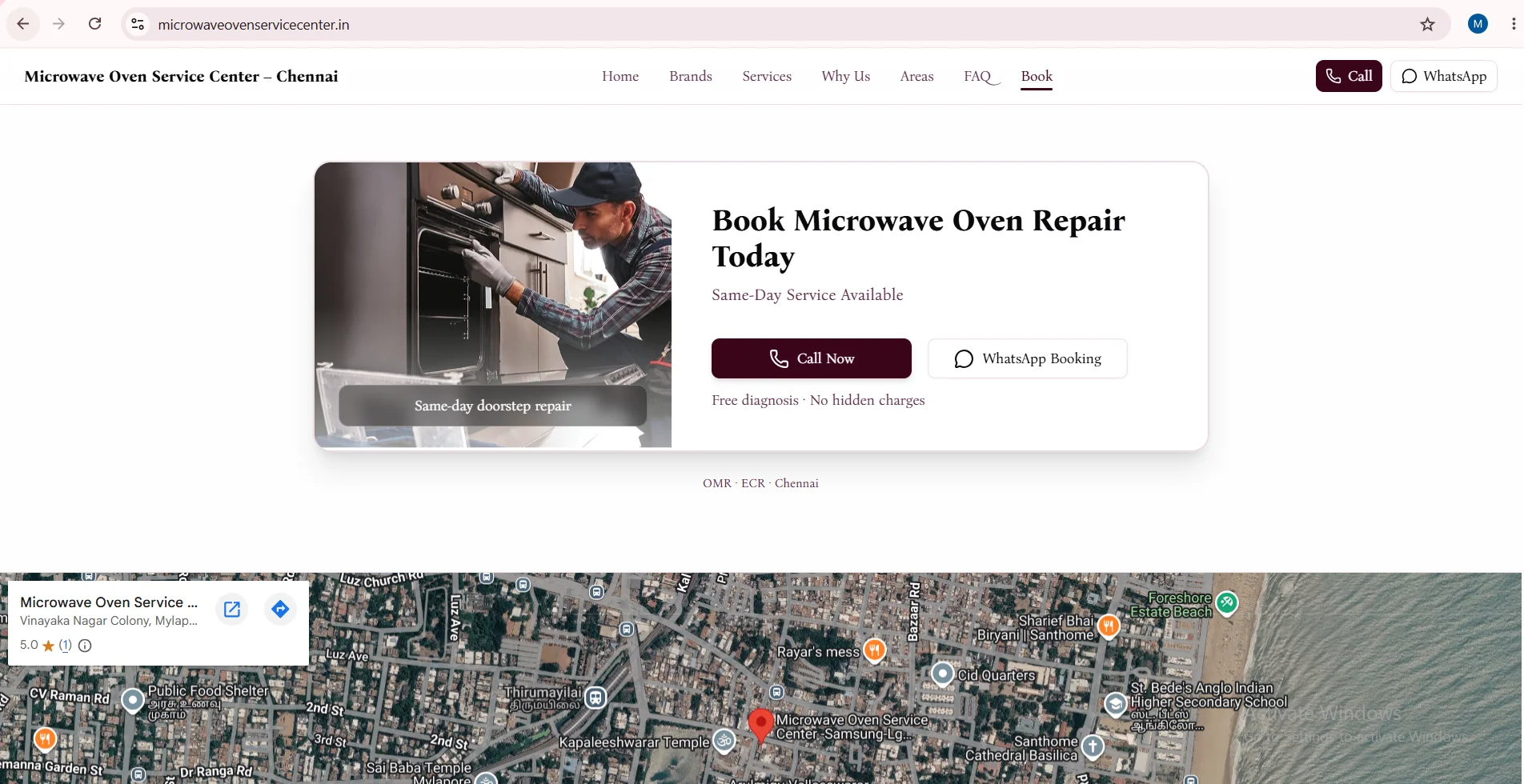The height and width of the screenshot is (784, 1524).
Task: Select the Public Food Shelter marker
Action: pos(132,700)
